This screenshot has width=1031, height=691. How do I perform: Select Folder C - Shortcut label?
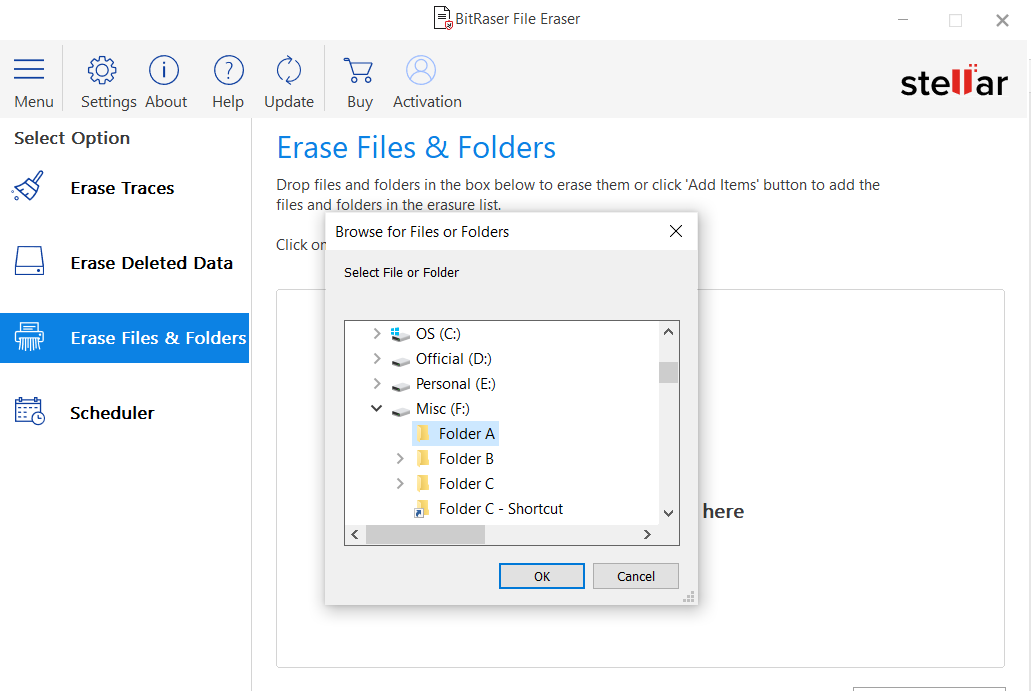pos(501,509)
